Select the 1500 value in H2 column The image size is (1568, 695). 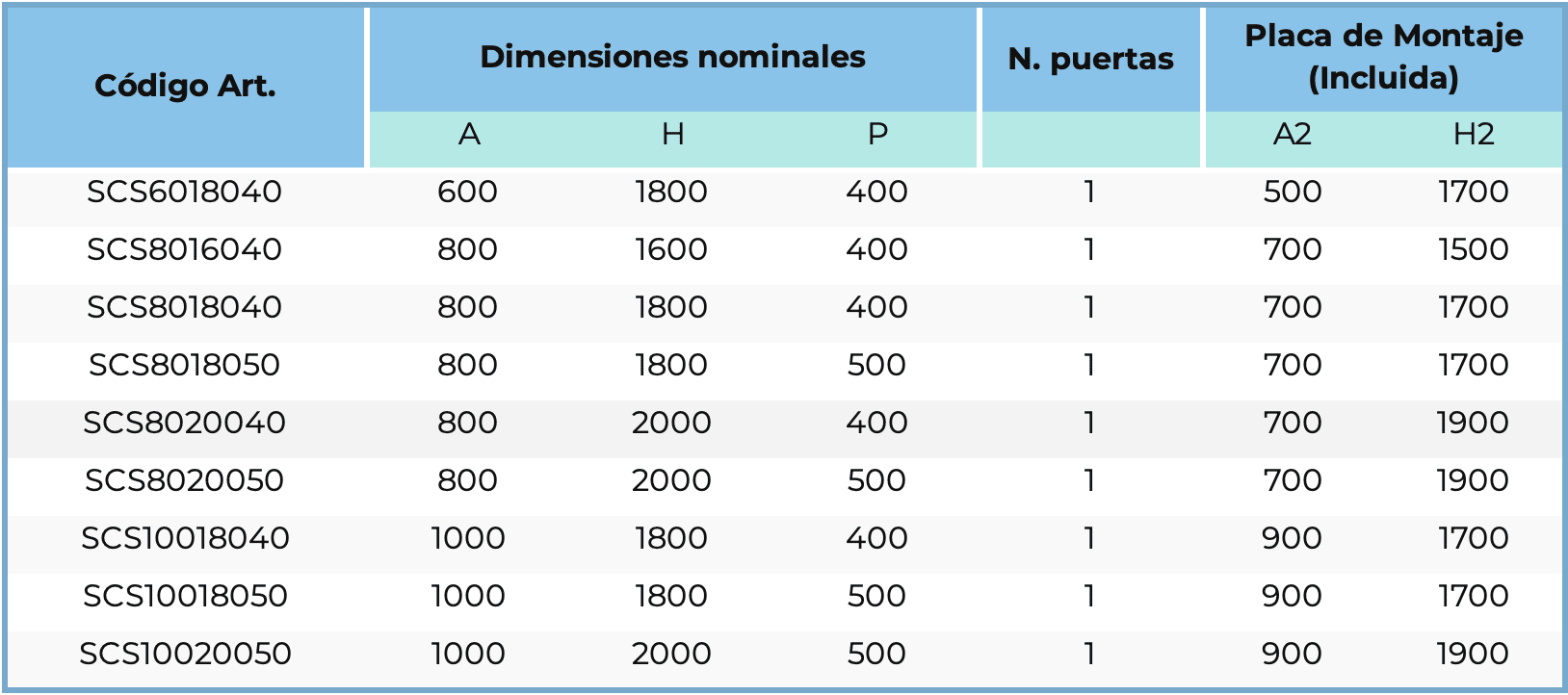[1473, 250]
